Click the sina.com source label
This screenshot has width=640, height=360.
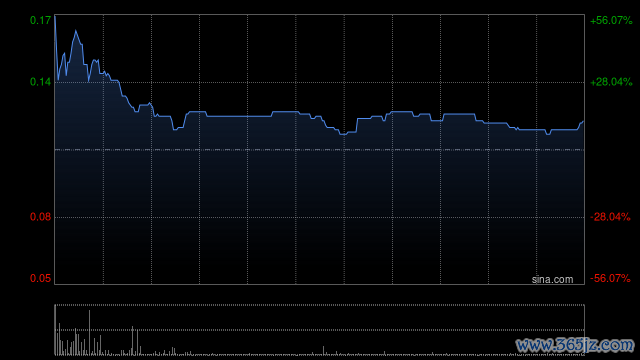pos(552,280)
